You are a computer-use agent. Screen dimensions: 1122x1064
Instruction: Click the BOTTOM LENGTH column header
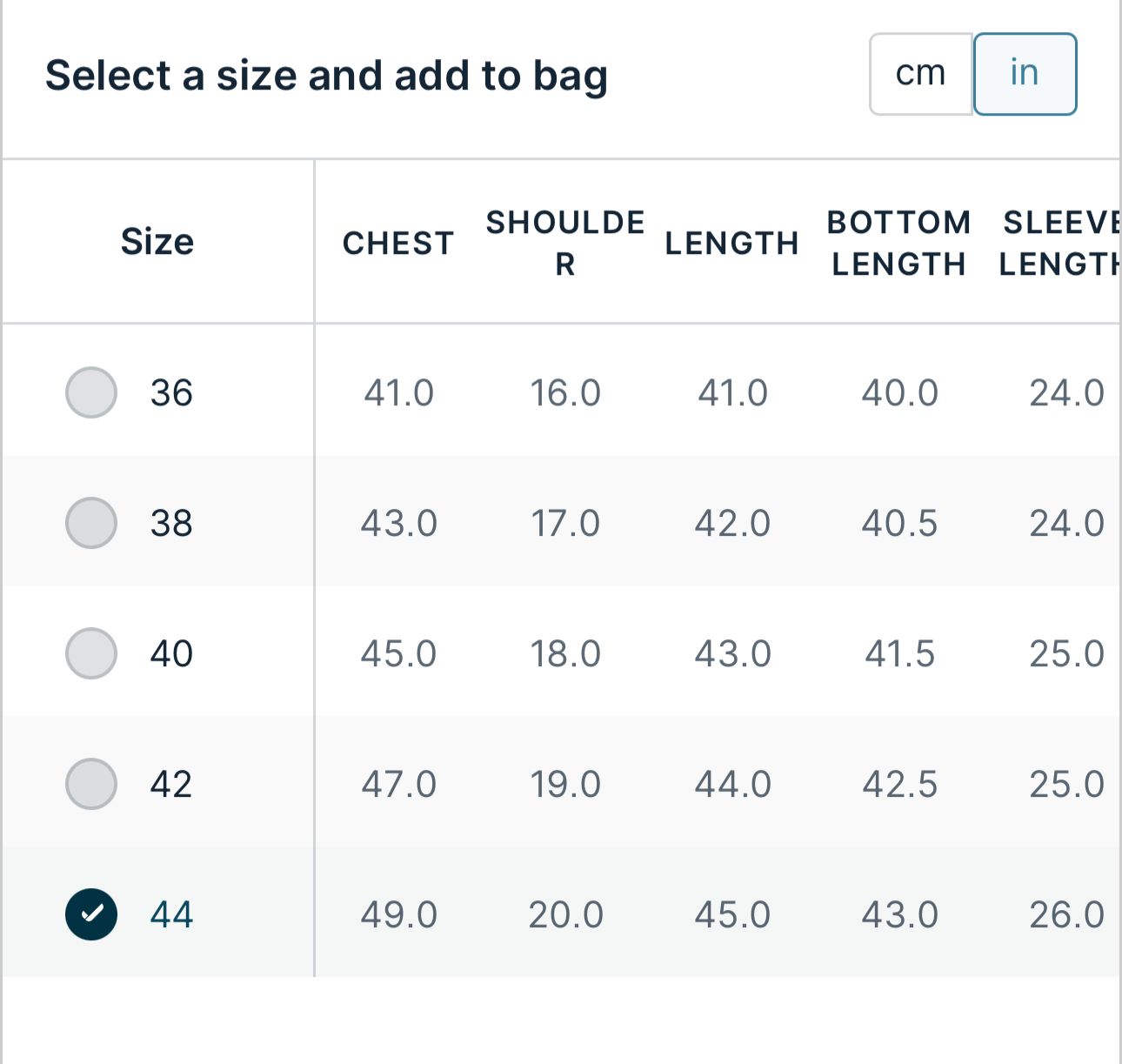899,243
